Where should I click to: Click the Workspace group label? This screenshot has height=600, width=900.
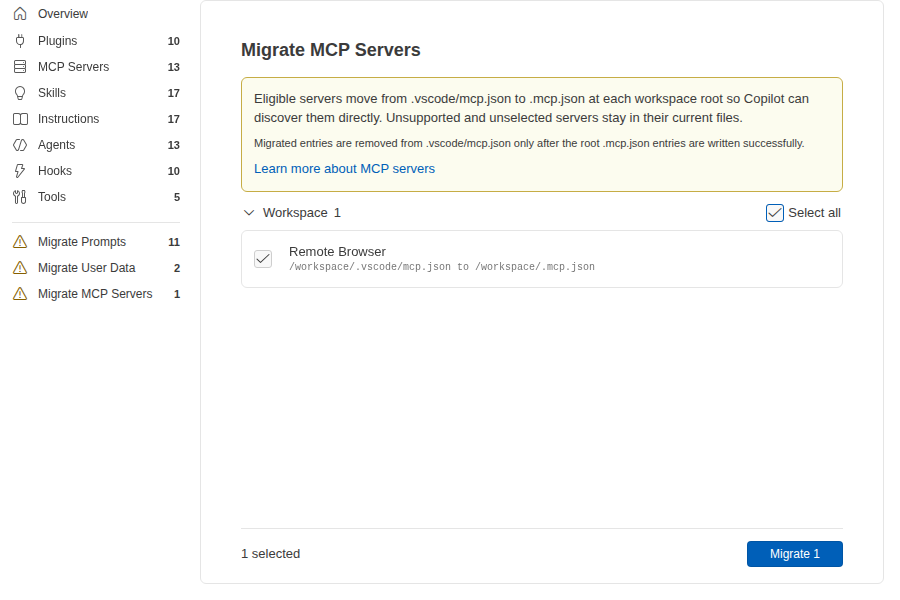click(295, 213)
